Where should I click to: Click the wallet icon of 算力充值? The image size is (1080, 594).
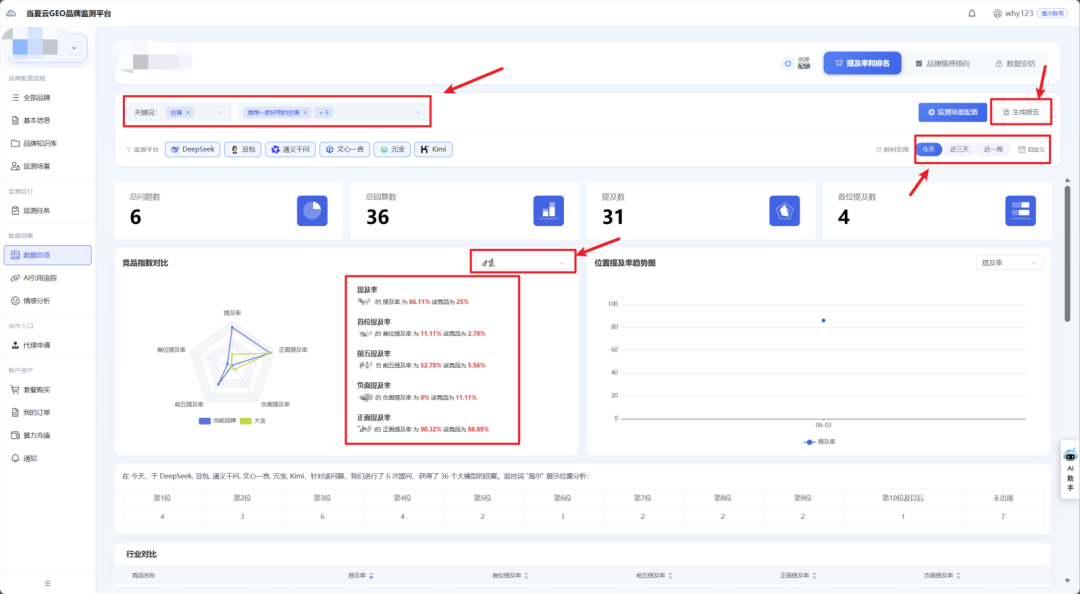15,436
